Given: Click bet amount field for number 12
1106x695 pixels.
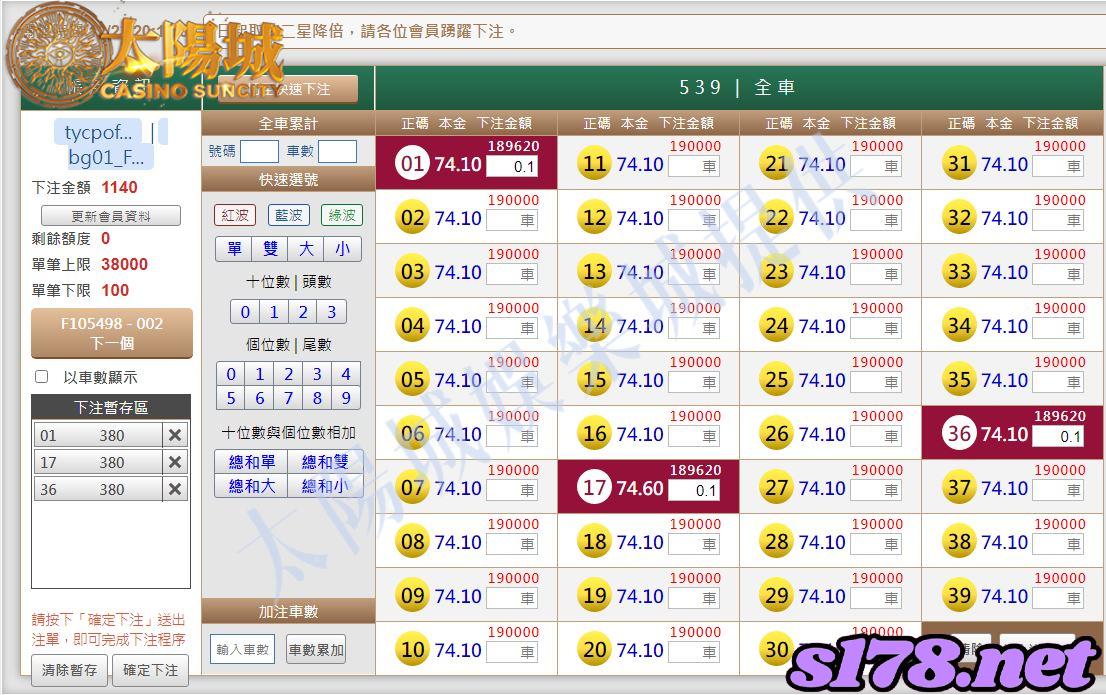Looking at the screenshot, I should click(694, 220).
